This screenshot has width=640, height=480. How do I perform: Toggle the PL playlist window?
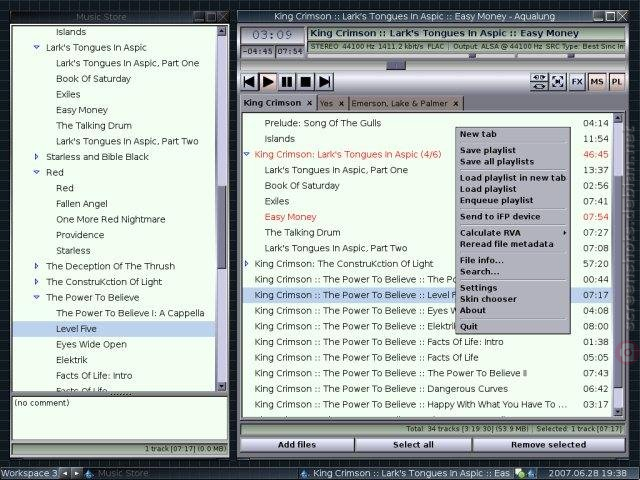point(616,82)
